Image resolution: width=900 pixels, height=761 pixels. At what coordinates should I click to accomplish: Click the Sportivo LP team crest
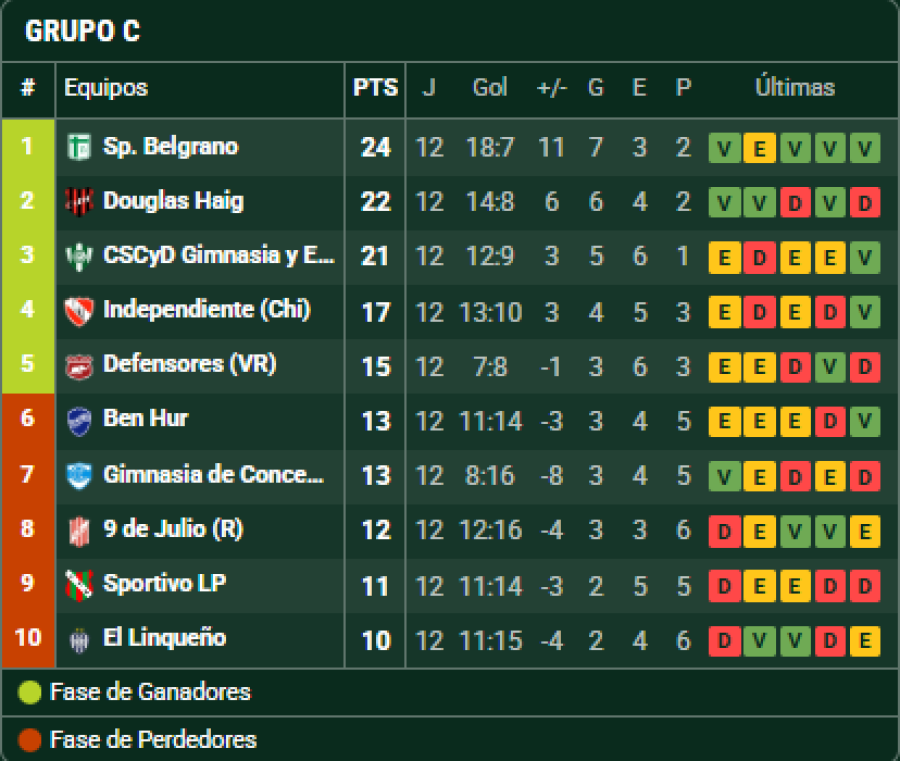coord(78,584)
